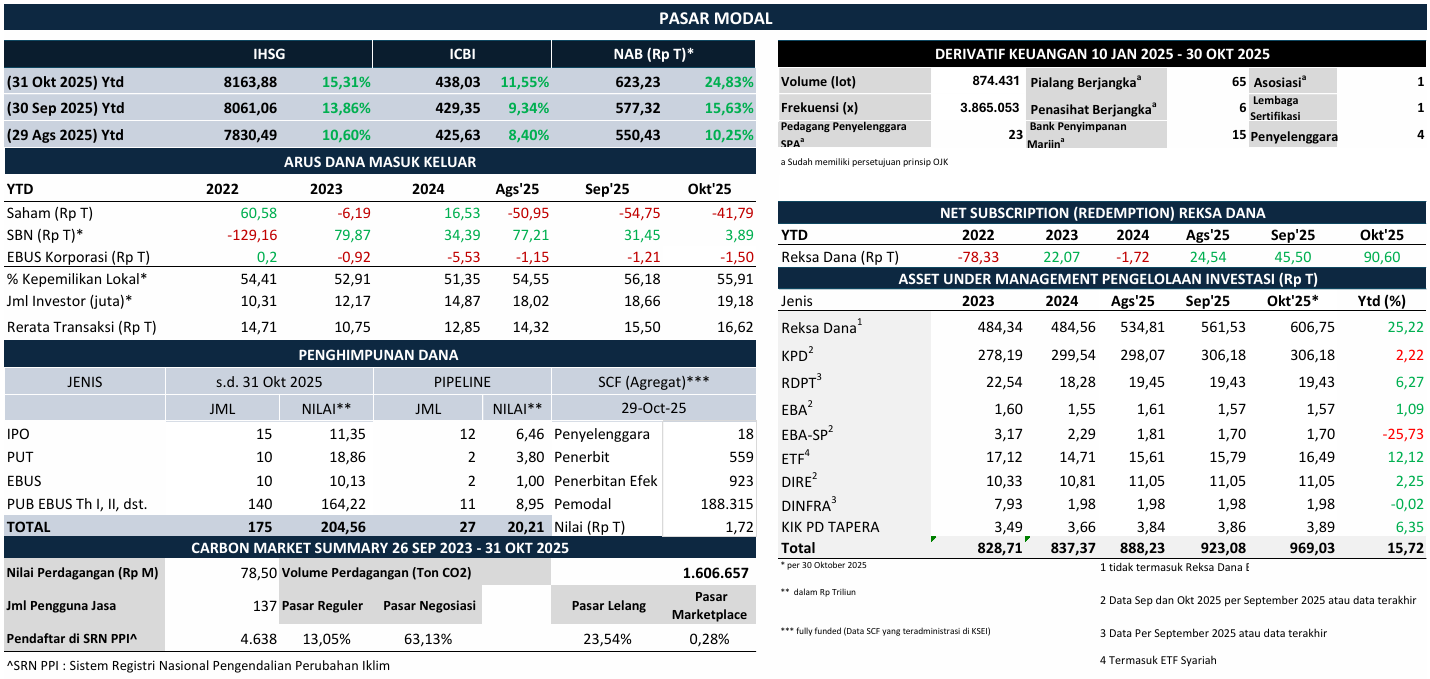Click the DERIVATIF KEUANGAN section header
Viewport: 1430px width, 679px height.
click(x=1101, y=54)
